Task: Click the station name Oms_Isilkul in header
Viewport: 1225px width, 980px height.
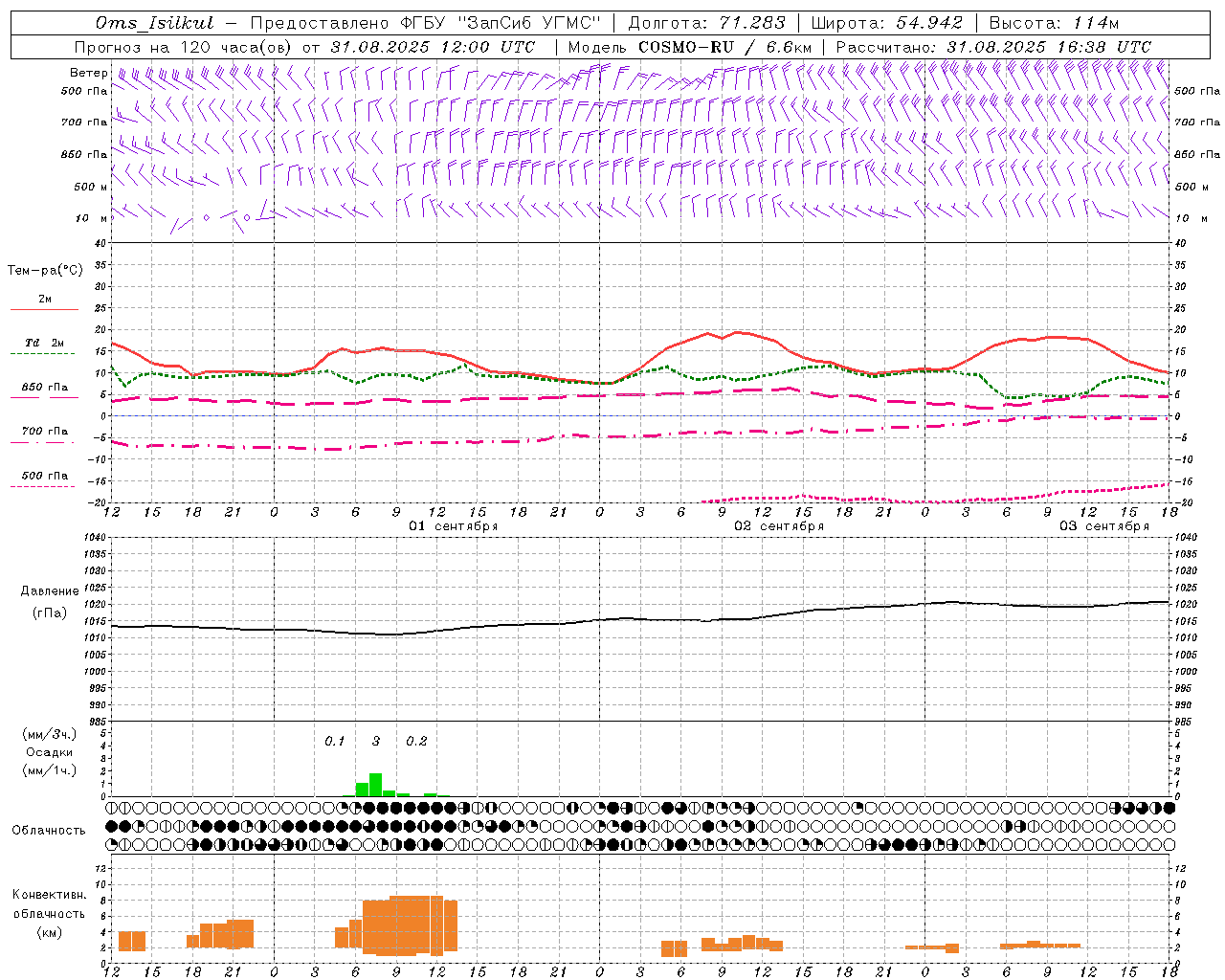Action: click(x=154, y=23)
